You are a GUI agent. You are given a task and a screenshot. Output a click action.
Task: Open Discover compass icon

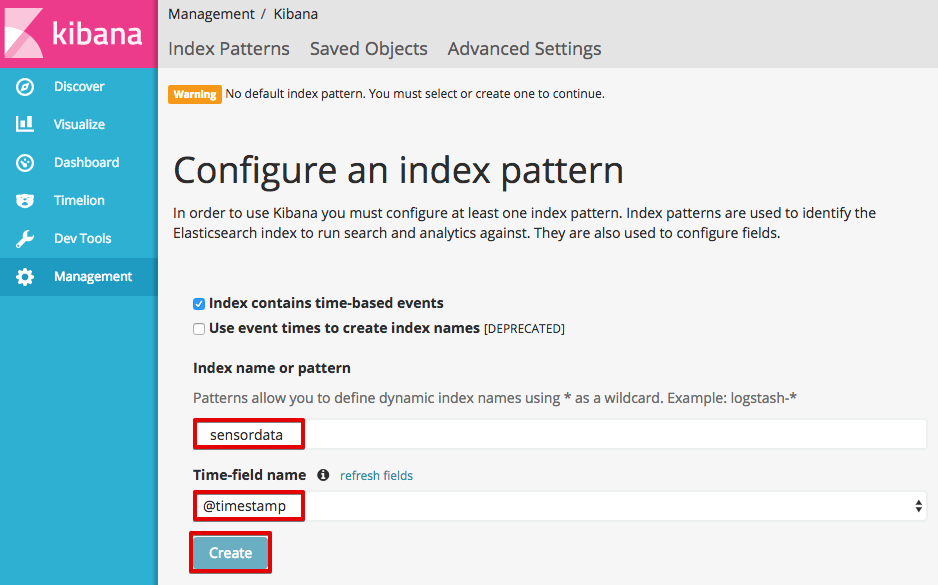click(x=25, y=87)
